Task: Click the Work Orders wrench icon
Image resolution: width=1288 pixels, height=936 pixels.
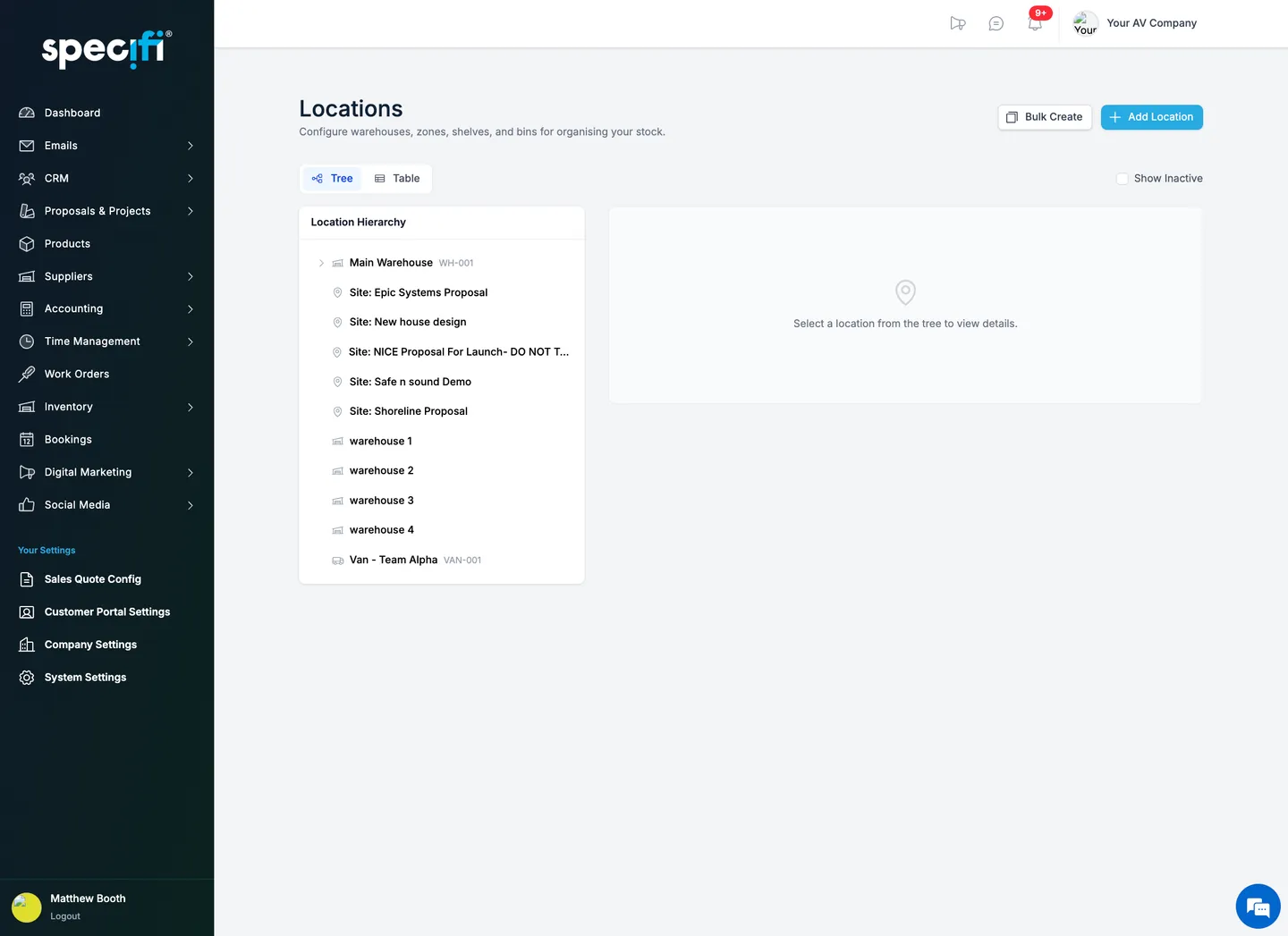Action: click(27, 375)
